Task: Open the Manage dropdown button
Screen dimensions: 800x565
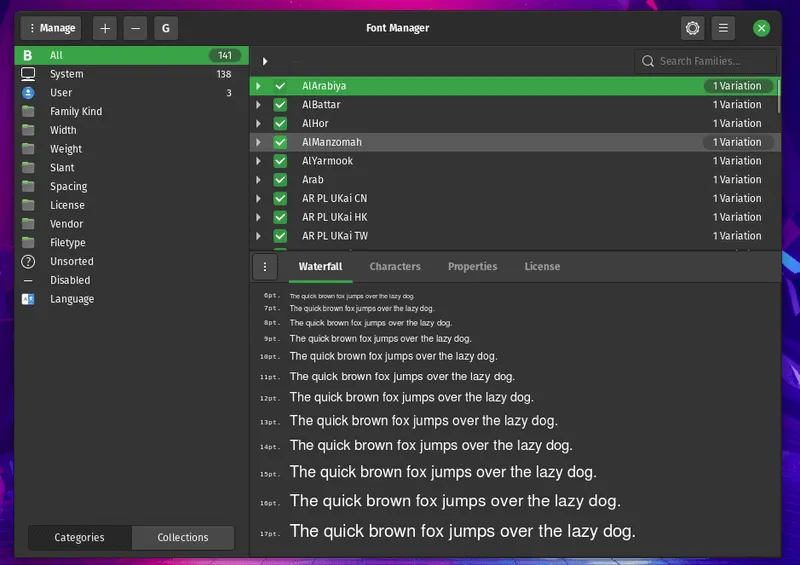Action: click(x=50, y=28)
